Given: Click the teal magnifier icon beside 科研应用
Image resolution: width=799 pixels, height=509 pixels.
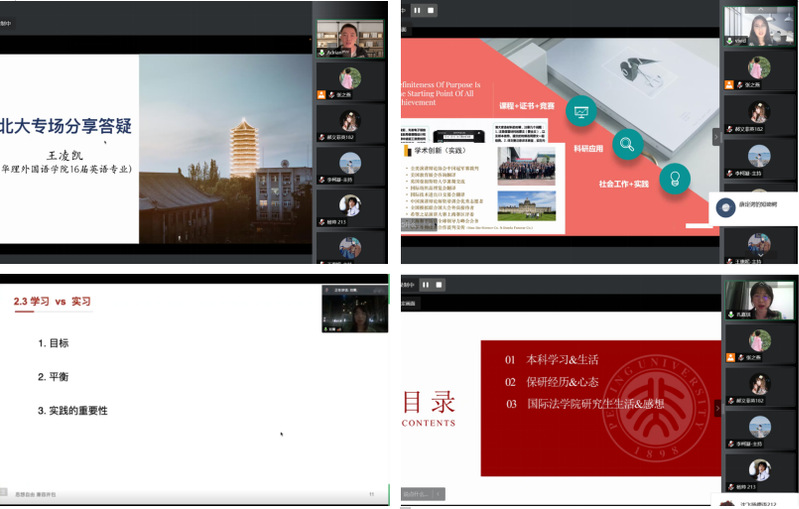Looking at the screenshot, I should [627, 145].
